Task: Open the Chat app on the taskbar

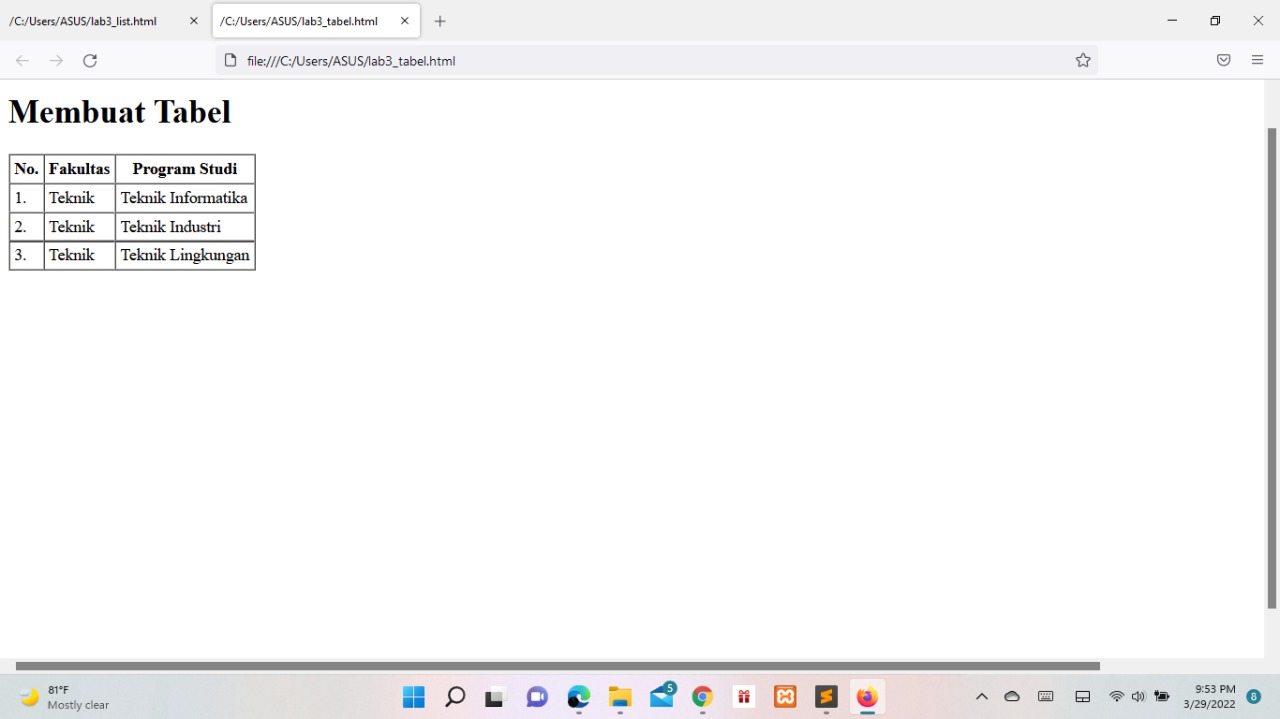Action: coord(537,697)
